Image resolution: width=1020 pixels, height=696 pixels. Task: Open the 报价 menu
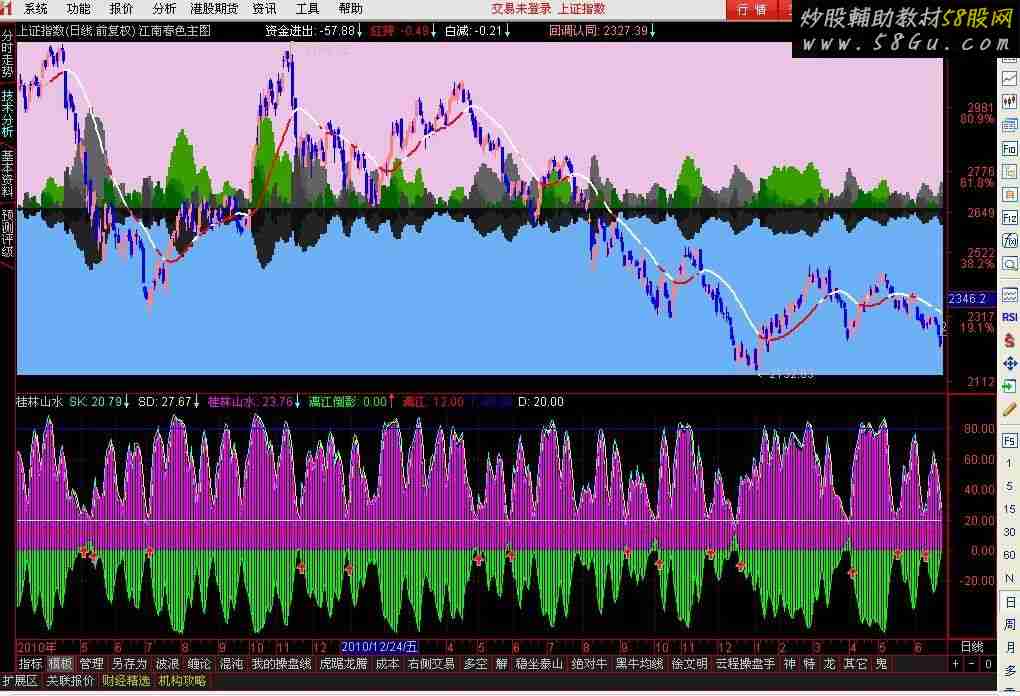[x=121, y=8]
